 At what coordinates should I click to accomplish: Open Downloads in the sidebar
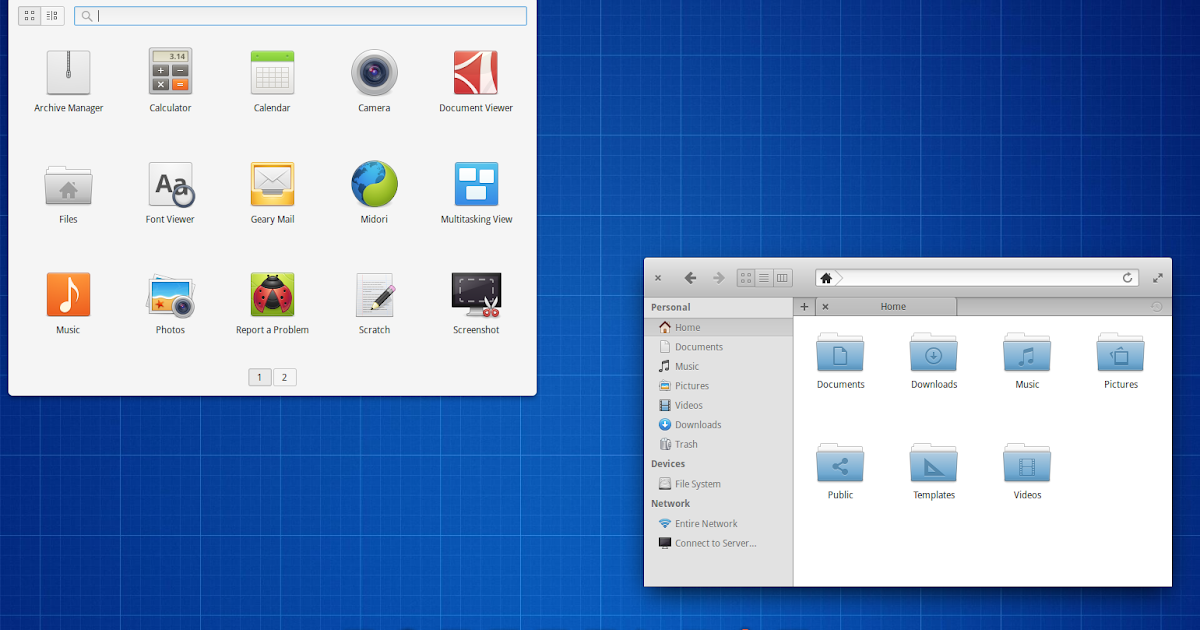(718, 425)
